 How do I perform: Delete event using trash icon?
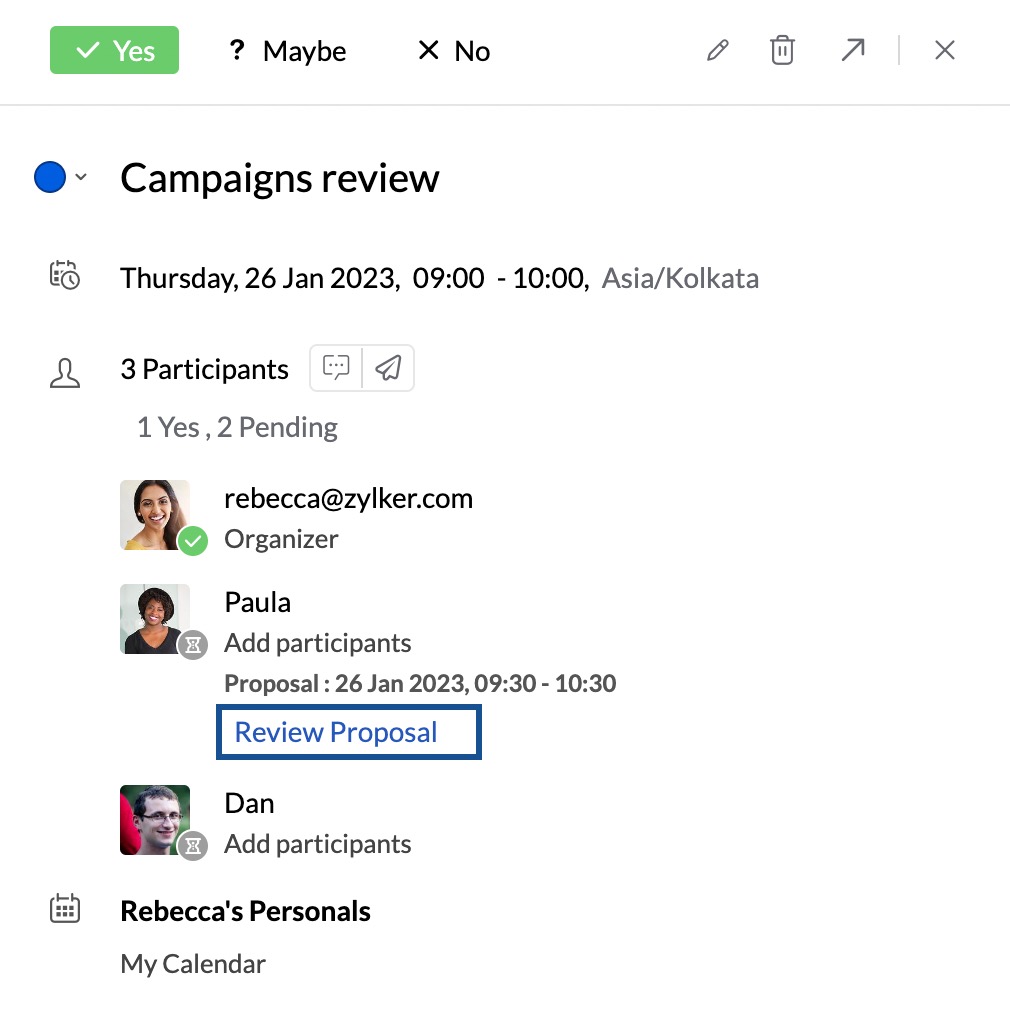(782, 50)
